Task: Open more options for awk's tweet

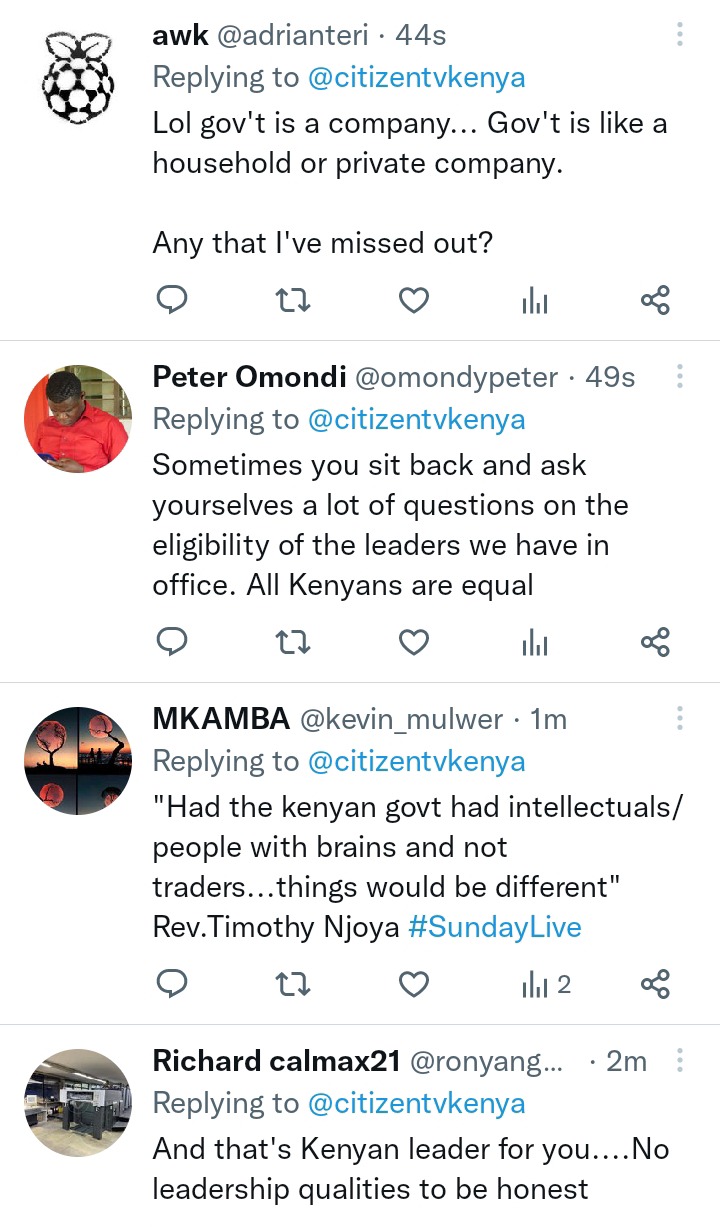Action: click(679, 36)
